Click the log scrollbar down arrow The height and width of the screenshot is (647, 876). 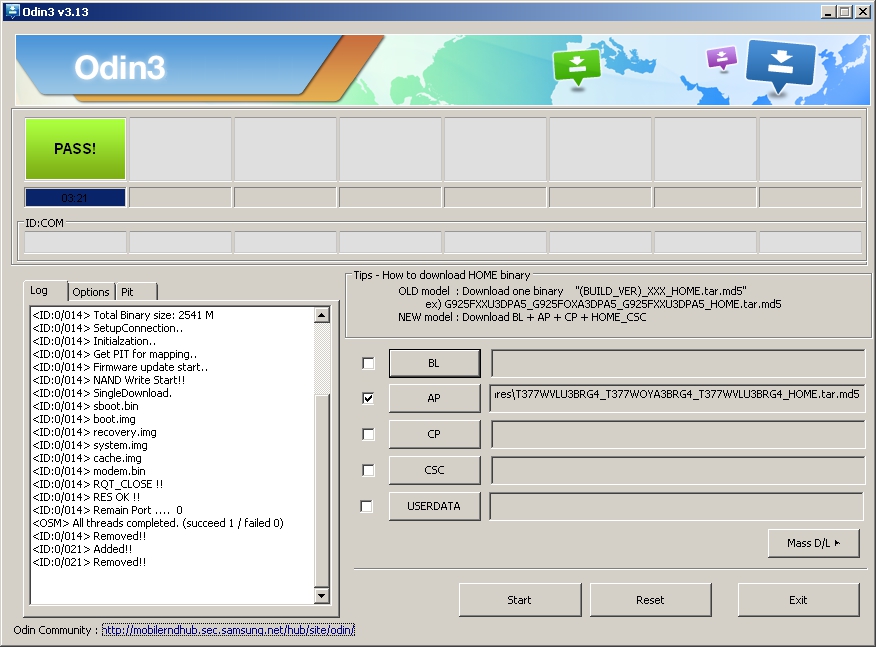[x=322, y=596]
